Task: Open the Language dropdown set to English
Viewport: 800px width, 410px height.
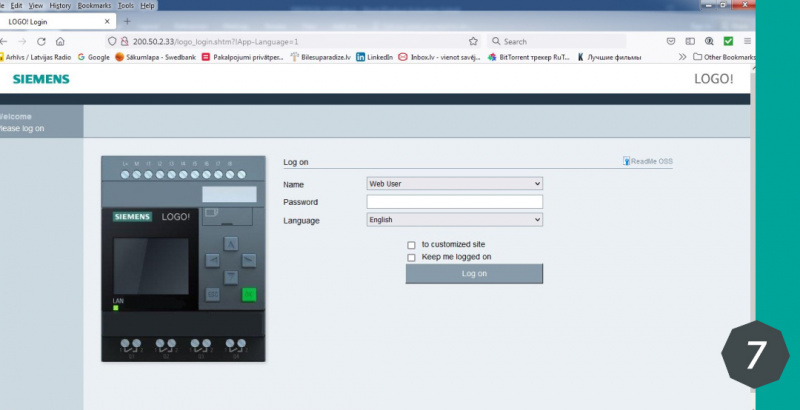Action: coord(454,219)
